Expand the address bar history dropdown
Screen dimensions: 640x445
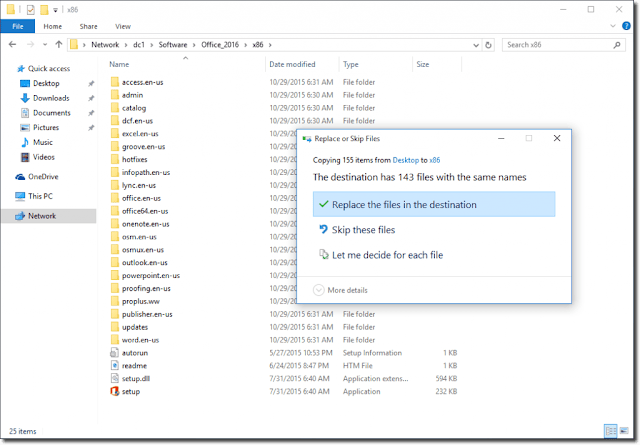(x=476, y=45)
